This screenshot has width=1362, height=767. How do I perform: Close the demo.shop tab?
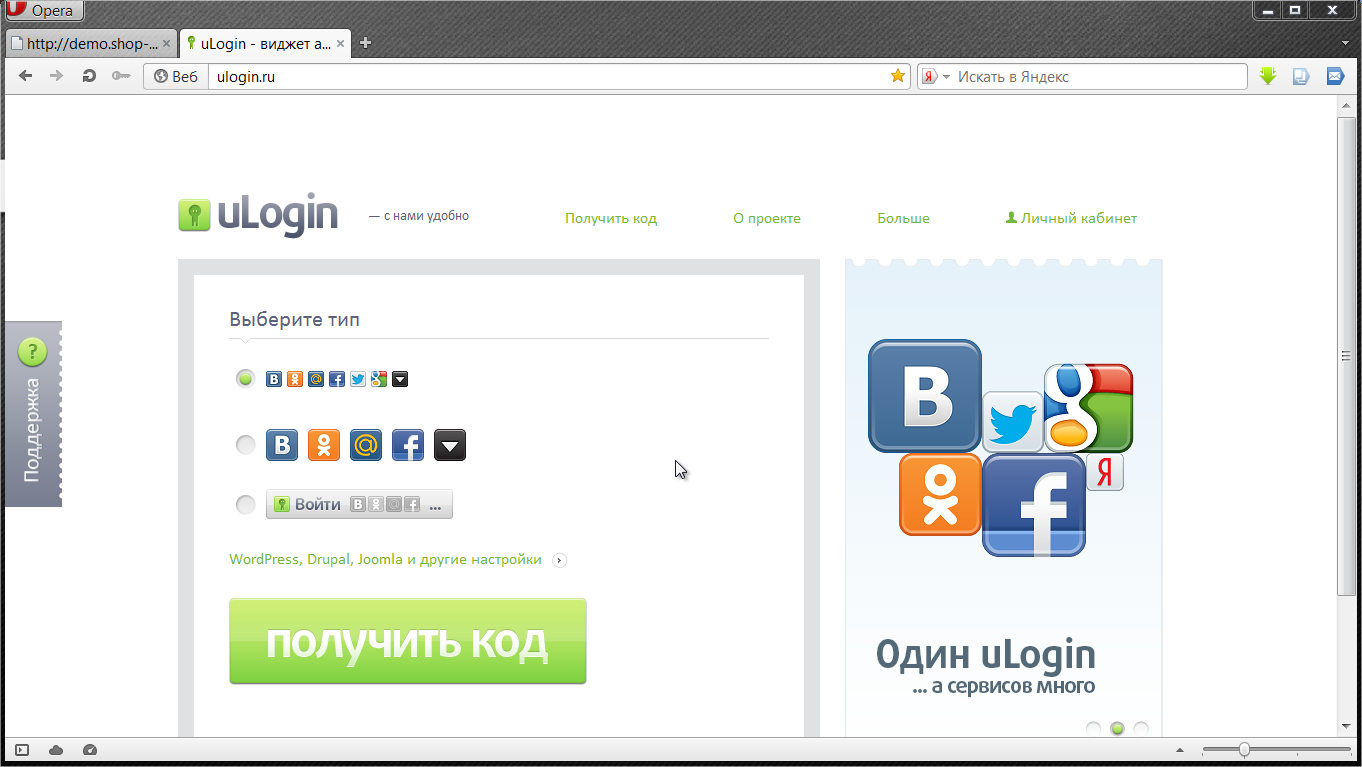pos(166,44)
